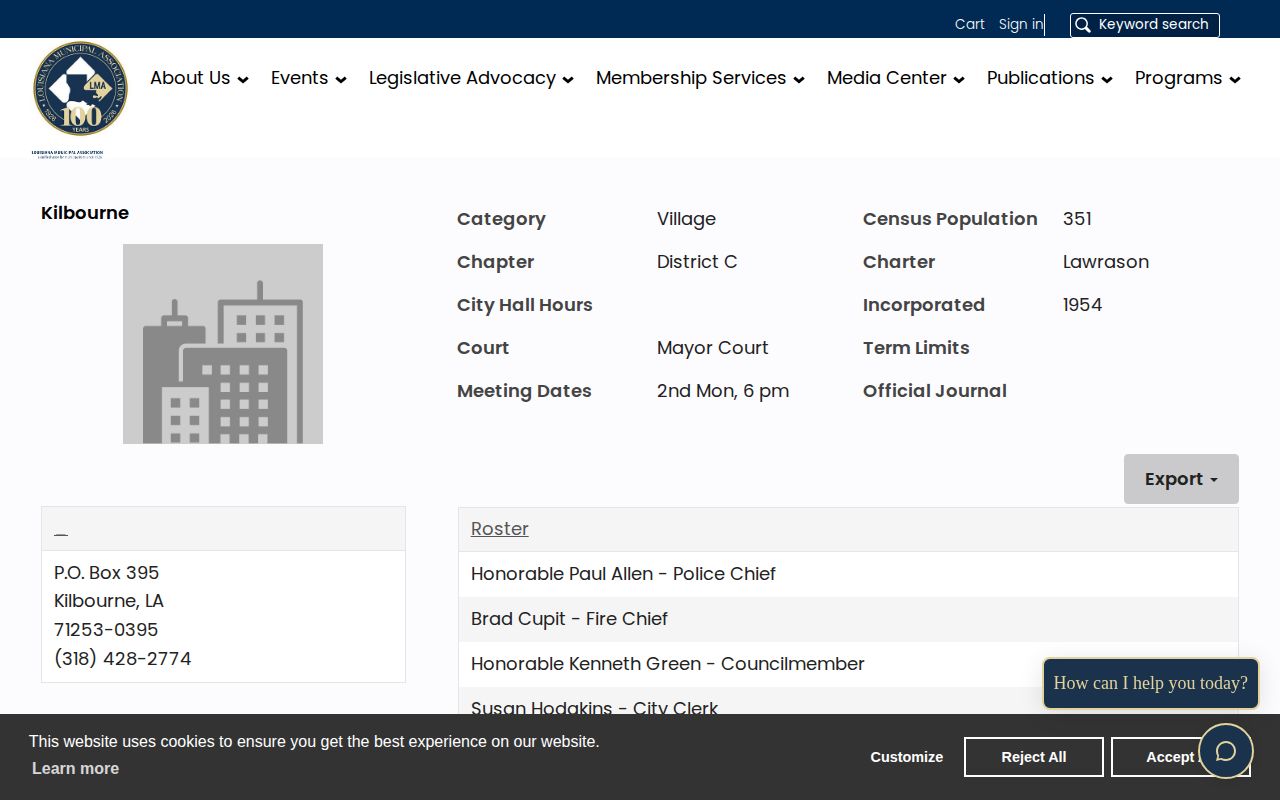Click the P.O. Box 395 address line

107,573
